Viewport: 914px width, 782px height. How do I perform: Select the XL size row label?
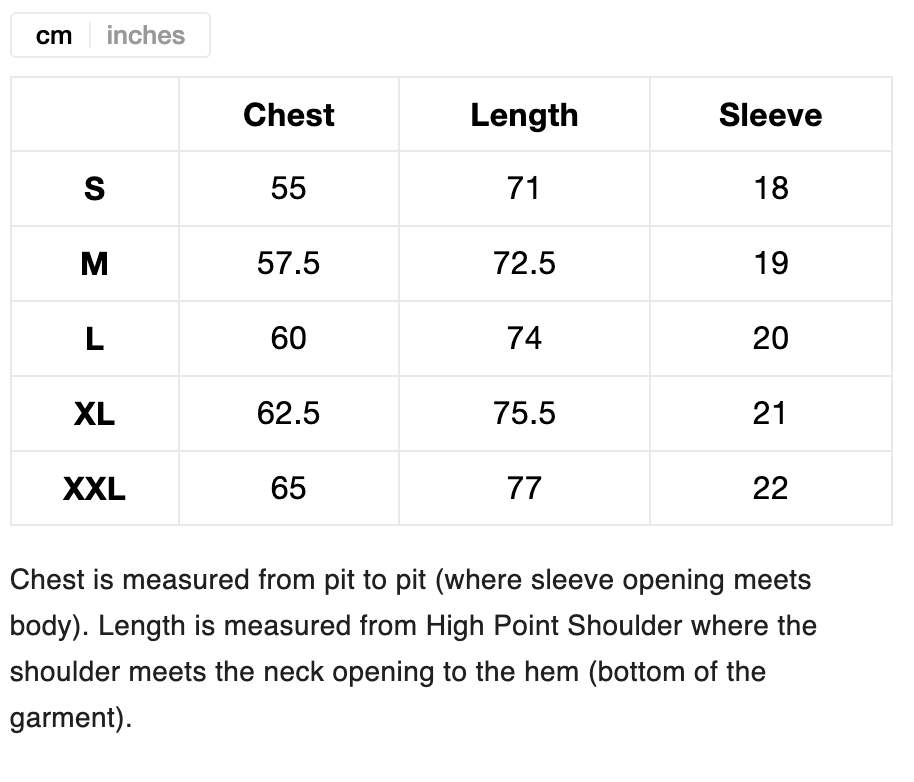(95, 413)
